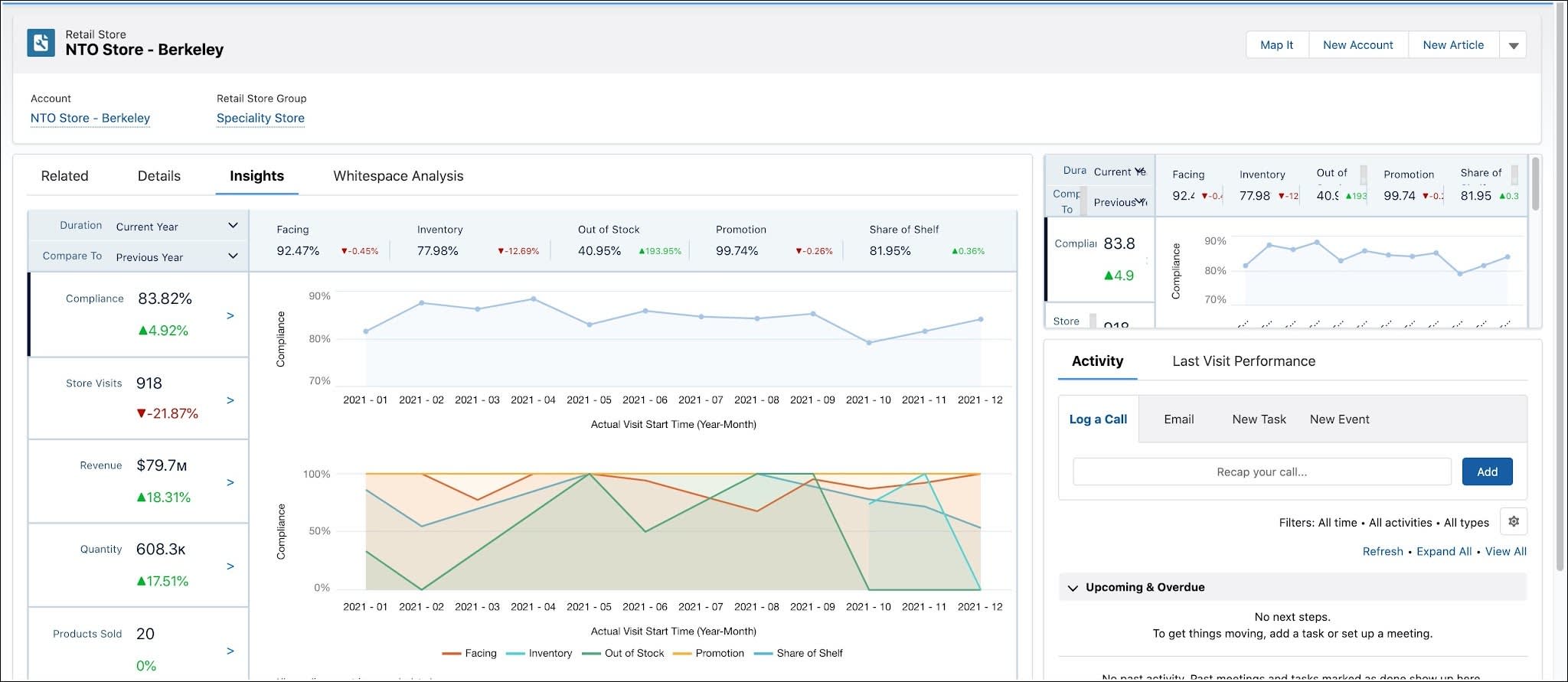1568x682 pixels.
Task: Open the Whitespace Analysis tab
Action: coord(398,176)
